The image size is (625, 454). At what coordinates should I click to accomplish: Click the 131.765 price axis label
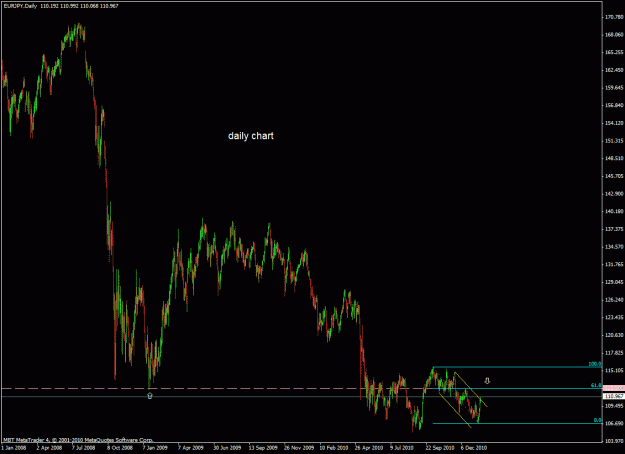click(614, 264)
